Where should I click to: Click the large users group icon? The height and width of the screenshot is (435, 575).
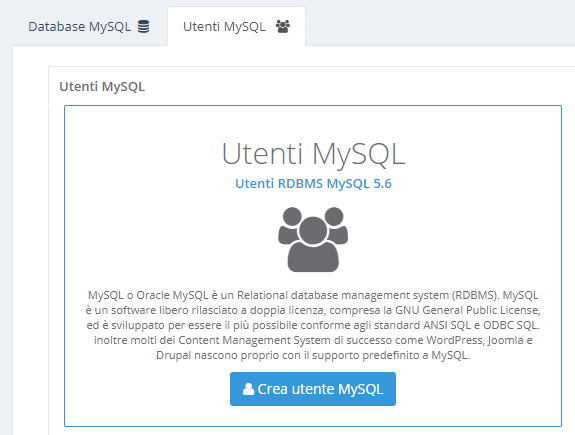[313, 240]
